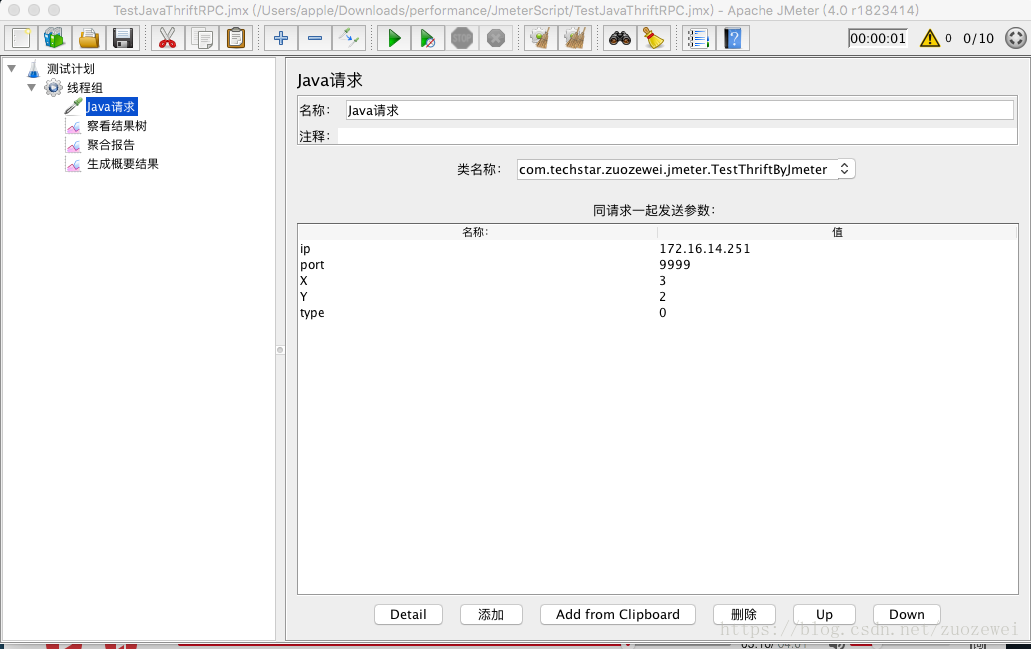The image size is (1031, 649).
Task: Click the 00:00:01 elapsed time display
Action: pyautogui.click(x=878, y=38)
